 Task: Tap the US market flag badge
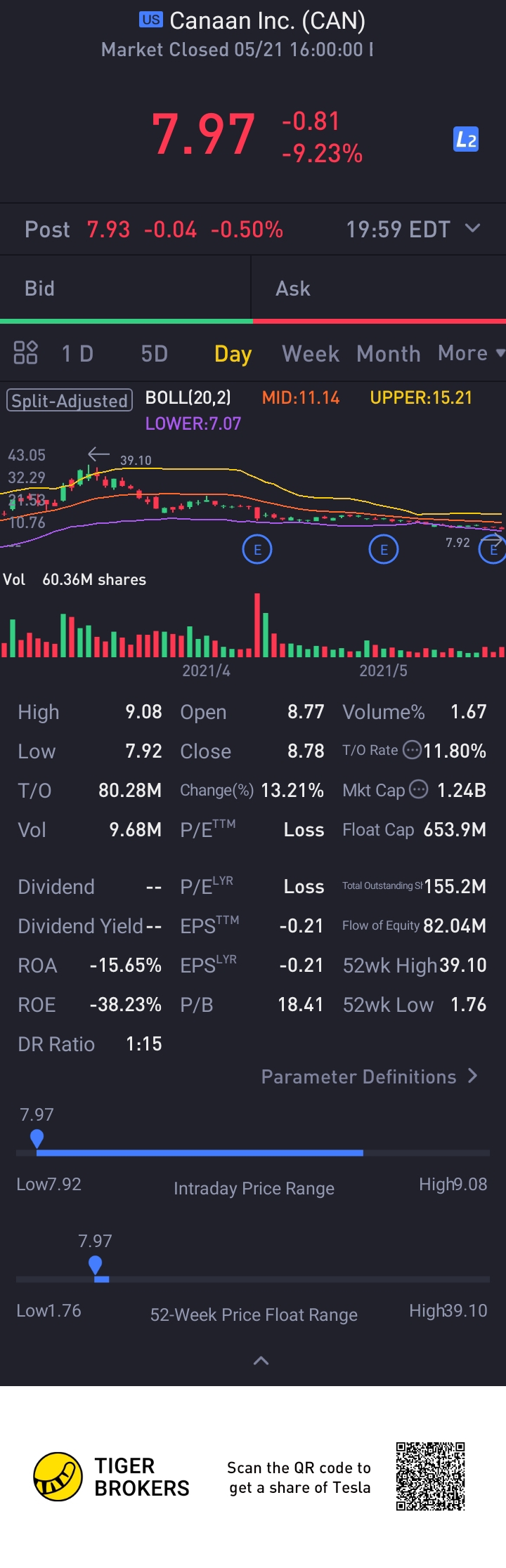(150, 20)
